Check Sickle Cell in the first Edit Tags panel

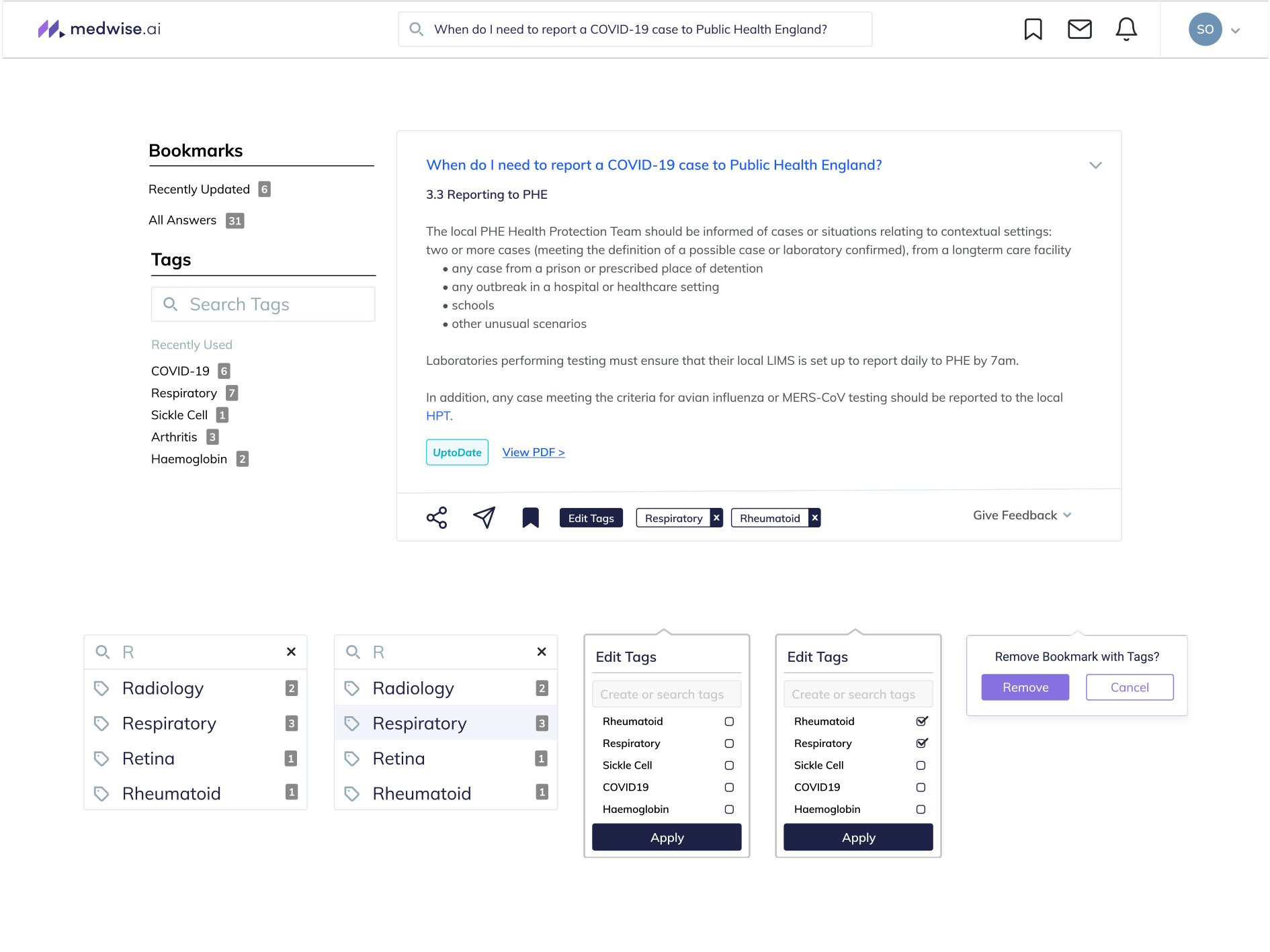[729, 766]
